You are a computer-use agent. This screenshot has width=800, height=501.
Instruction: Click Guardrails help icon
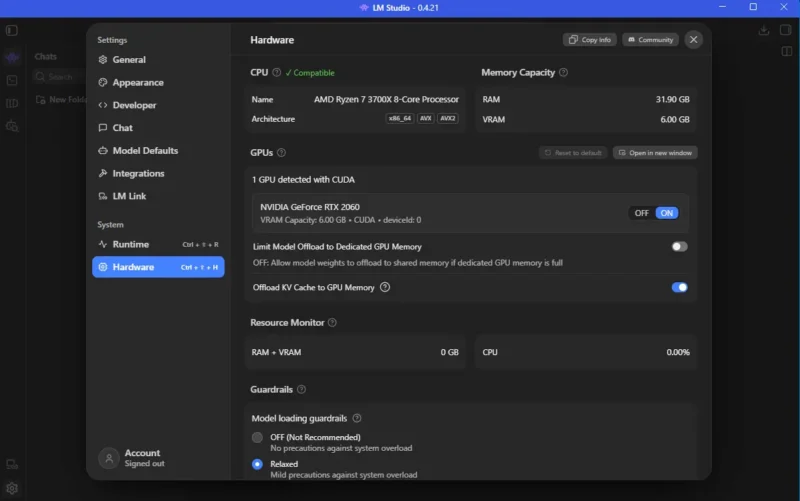[x=302, y=389]
